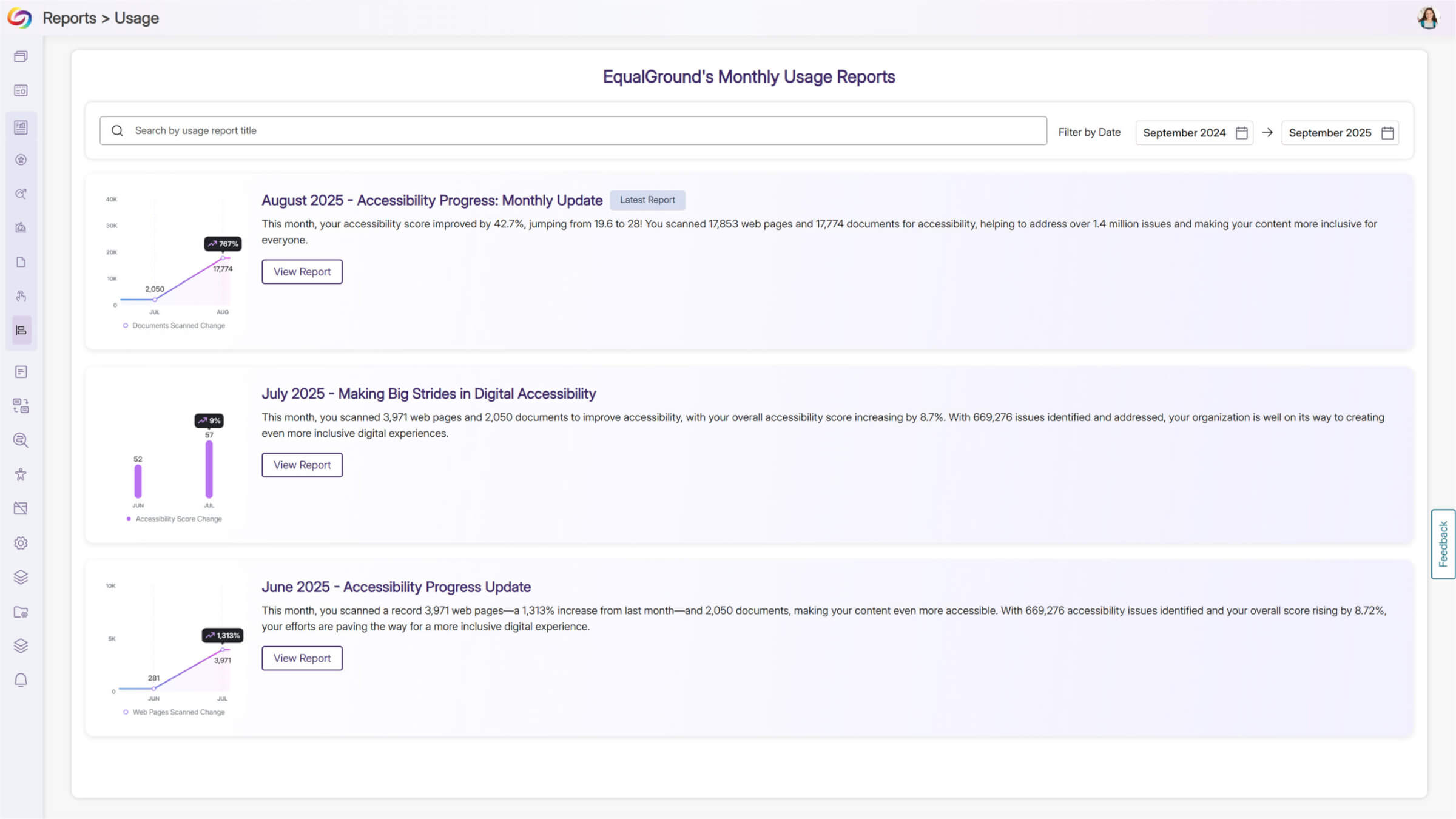Open settings gear icon in sidebar
The width and height of the screenshot is (1456, 819).
coord(21,543)
